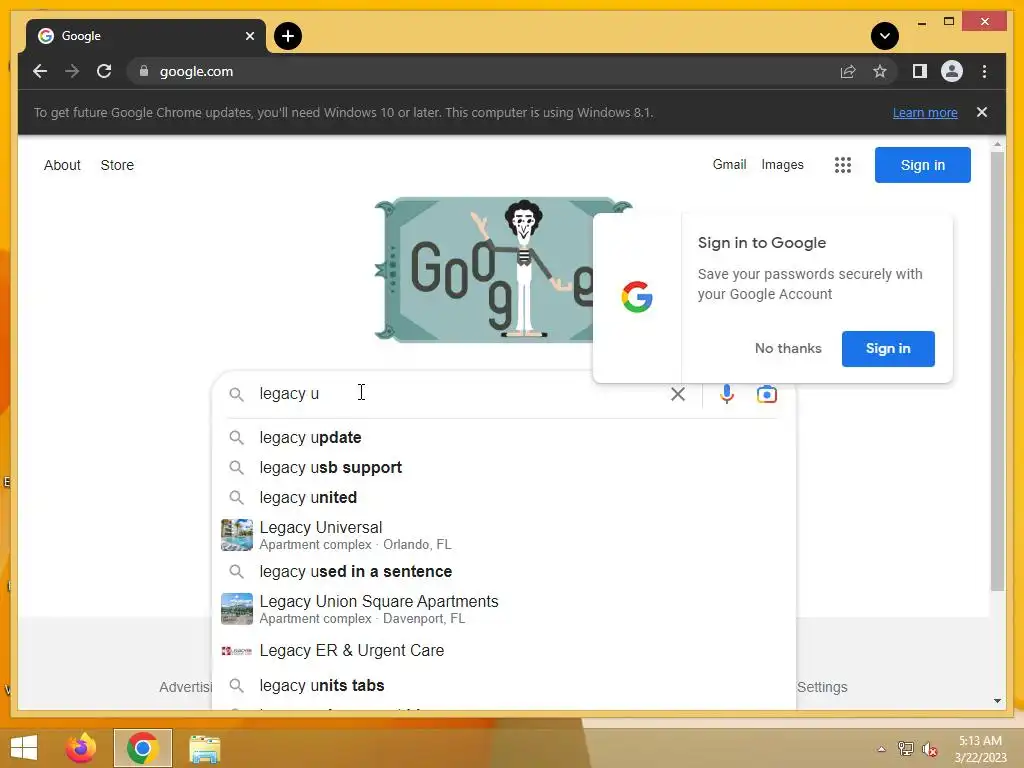Open the Learn more link in the update bar
1024x768 pixels.
pos(925,112)
